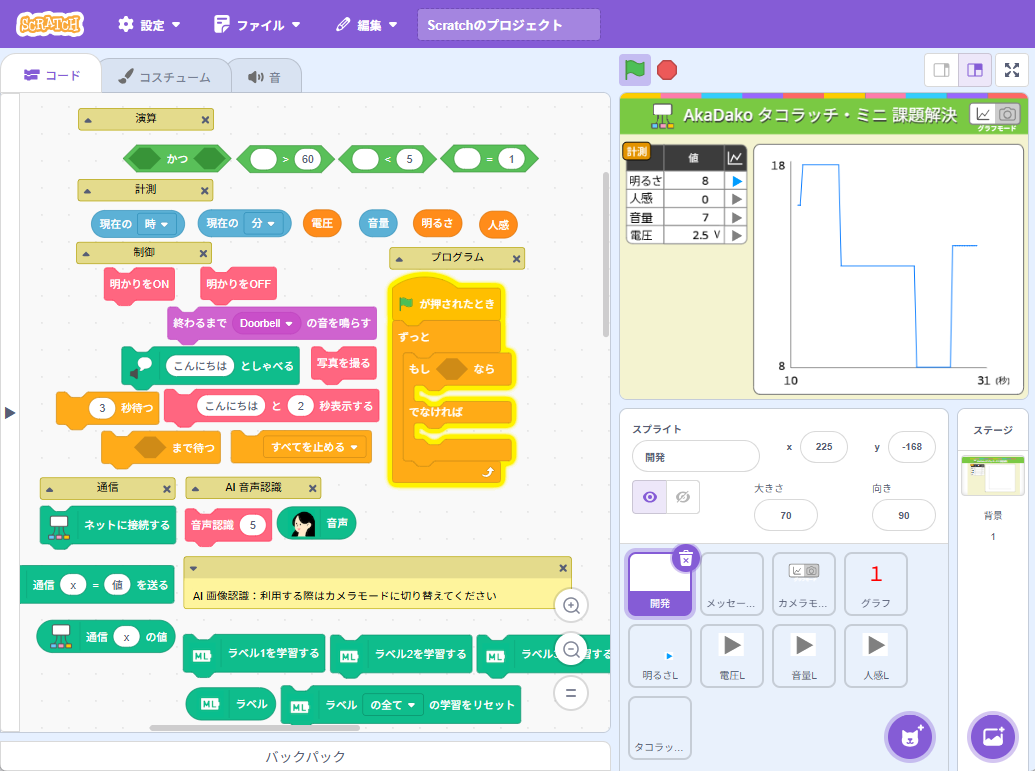Delete the 開発 sprite with trash icon
Image resolution: width=1035 pixels, height=771 pixels.
pos(685,558)
